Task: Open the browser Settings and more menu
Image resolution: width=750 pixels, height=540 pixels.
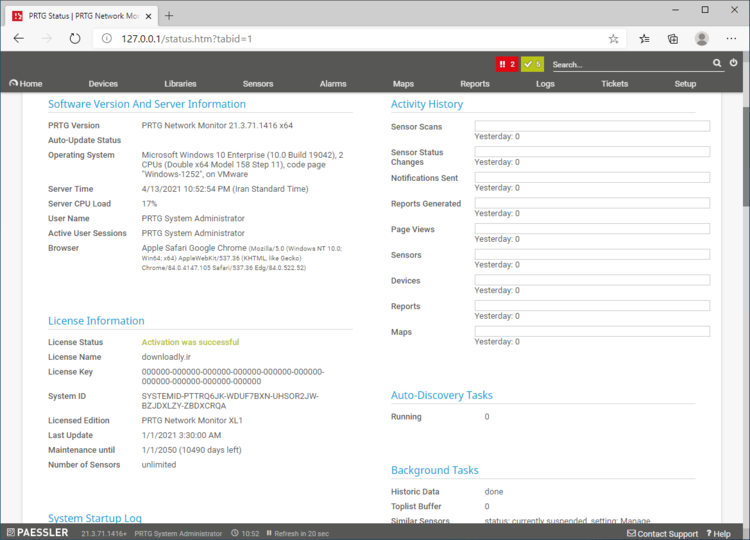Action: [731, 38]
